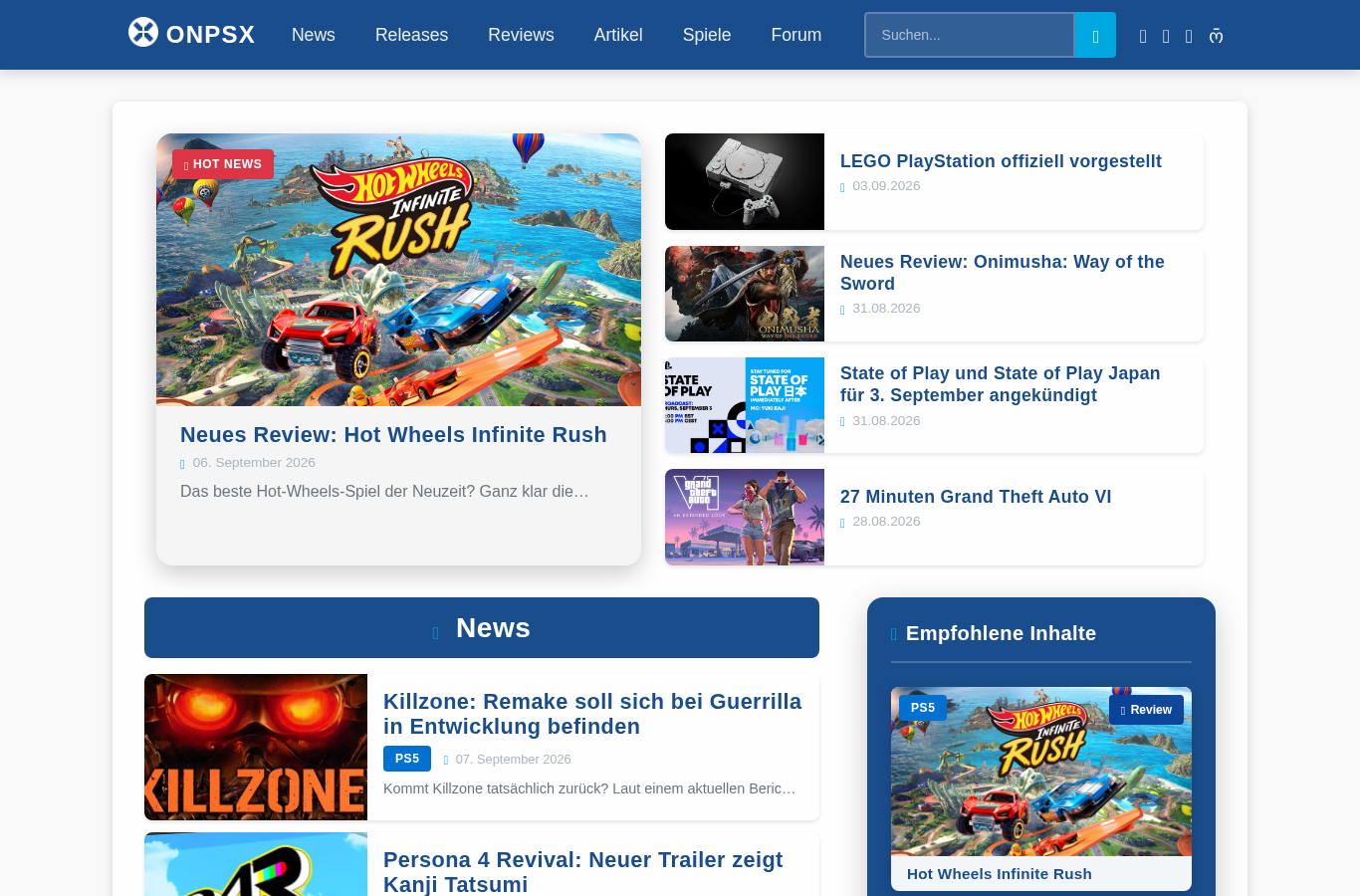Open the Spiele menu item

click(x=707, y=35)
